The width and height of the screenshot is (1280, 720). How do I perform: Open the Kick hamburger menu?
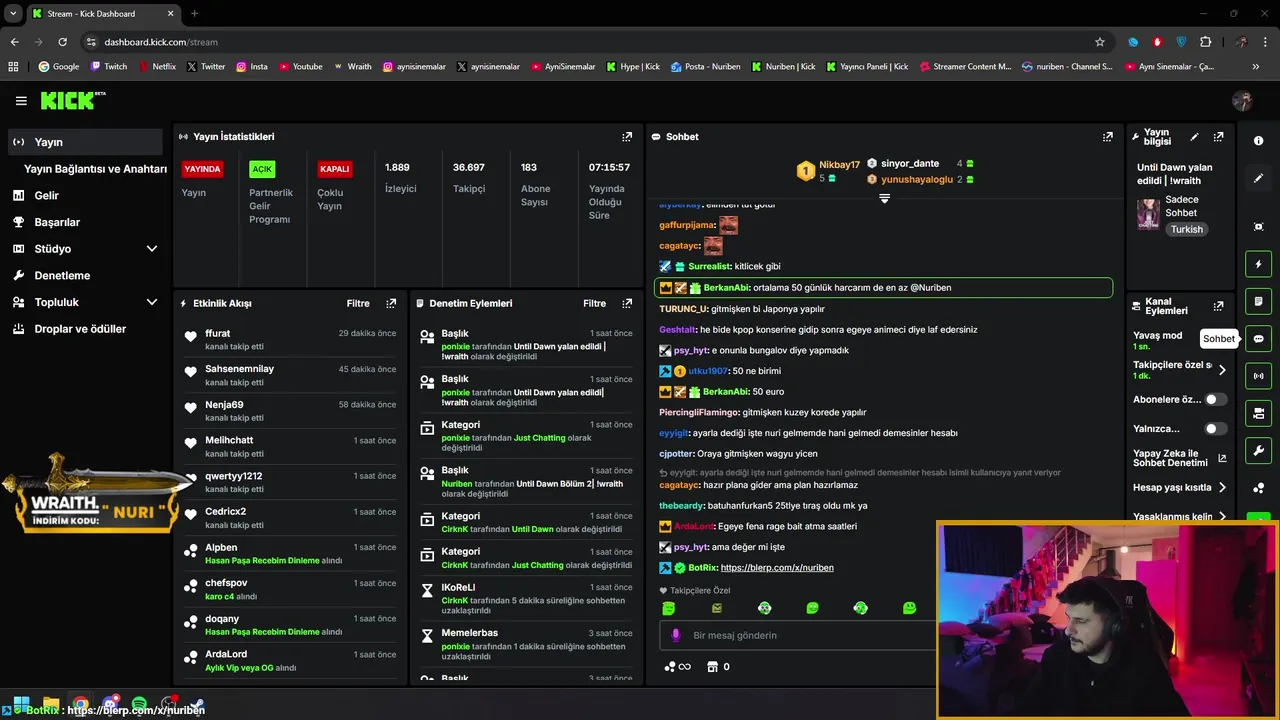21,101
